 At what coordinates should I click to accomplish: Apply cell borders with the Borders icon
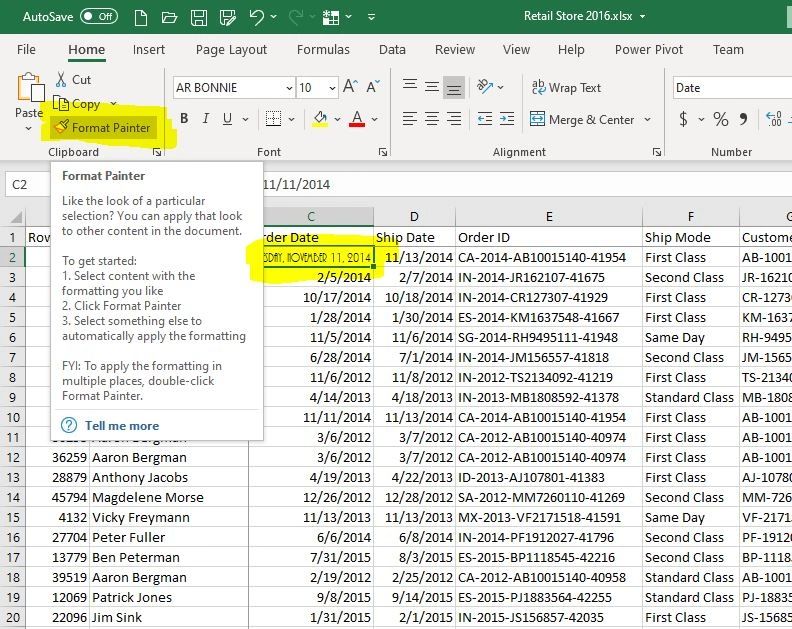(x=273, y=119)
